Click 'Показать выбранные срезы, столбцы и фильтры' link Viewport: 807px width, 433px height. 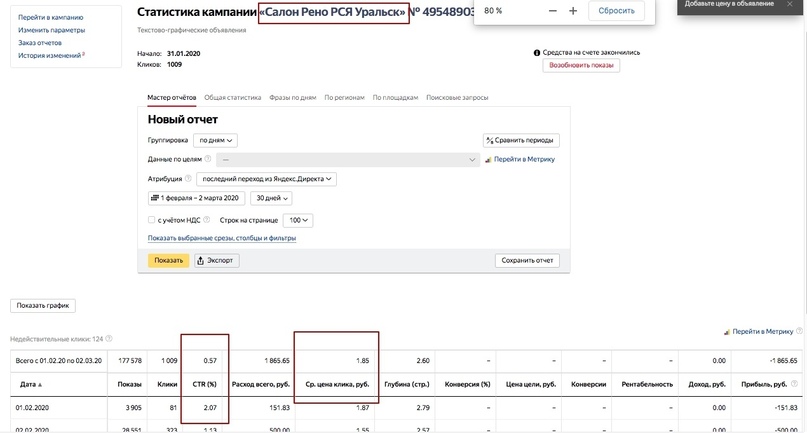coord(222,238)
